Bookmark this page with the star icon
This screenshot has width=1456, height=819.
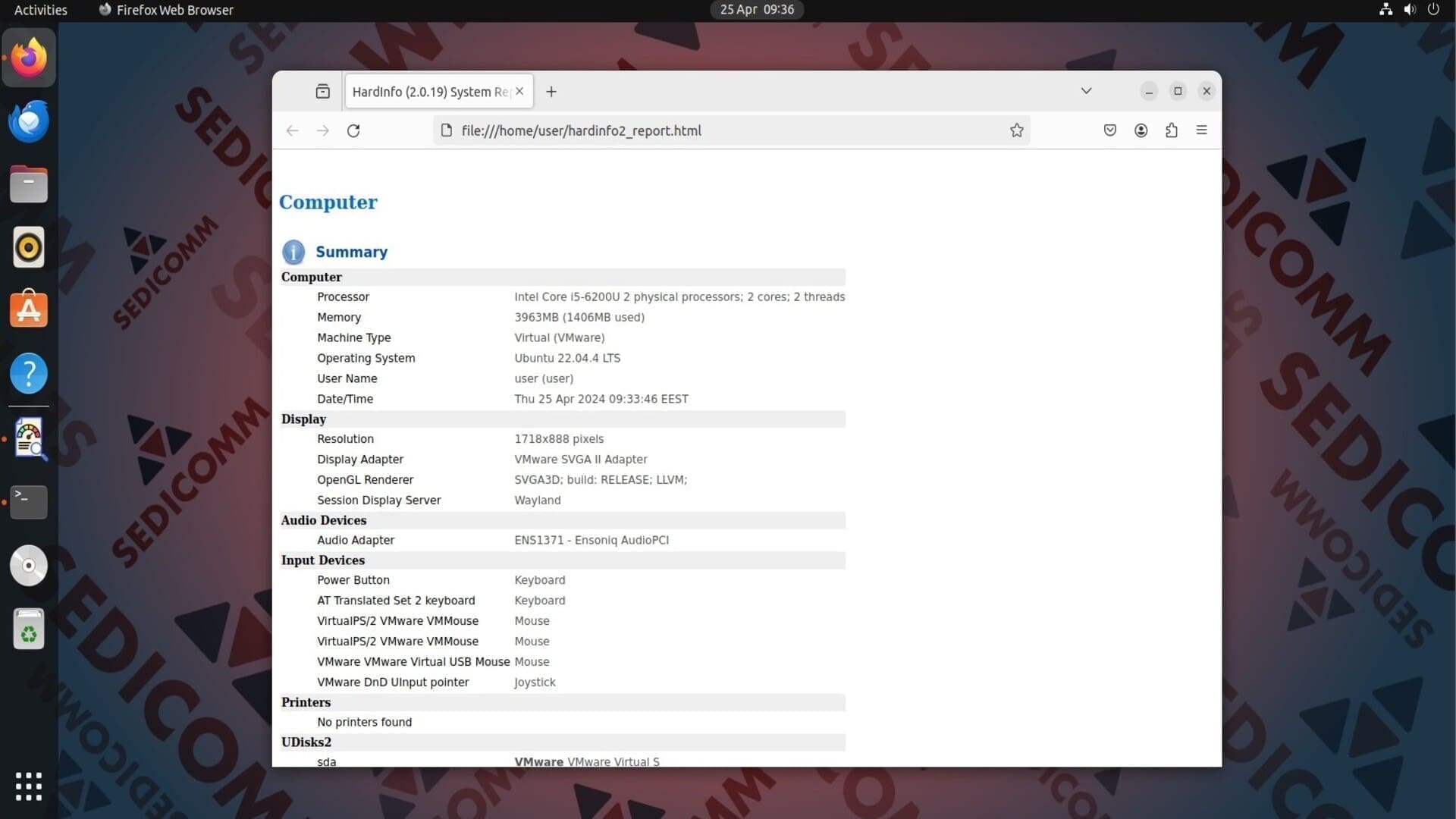click(1017, 130)
